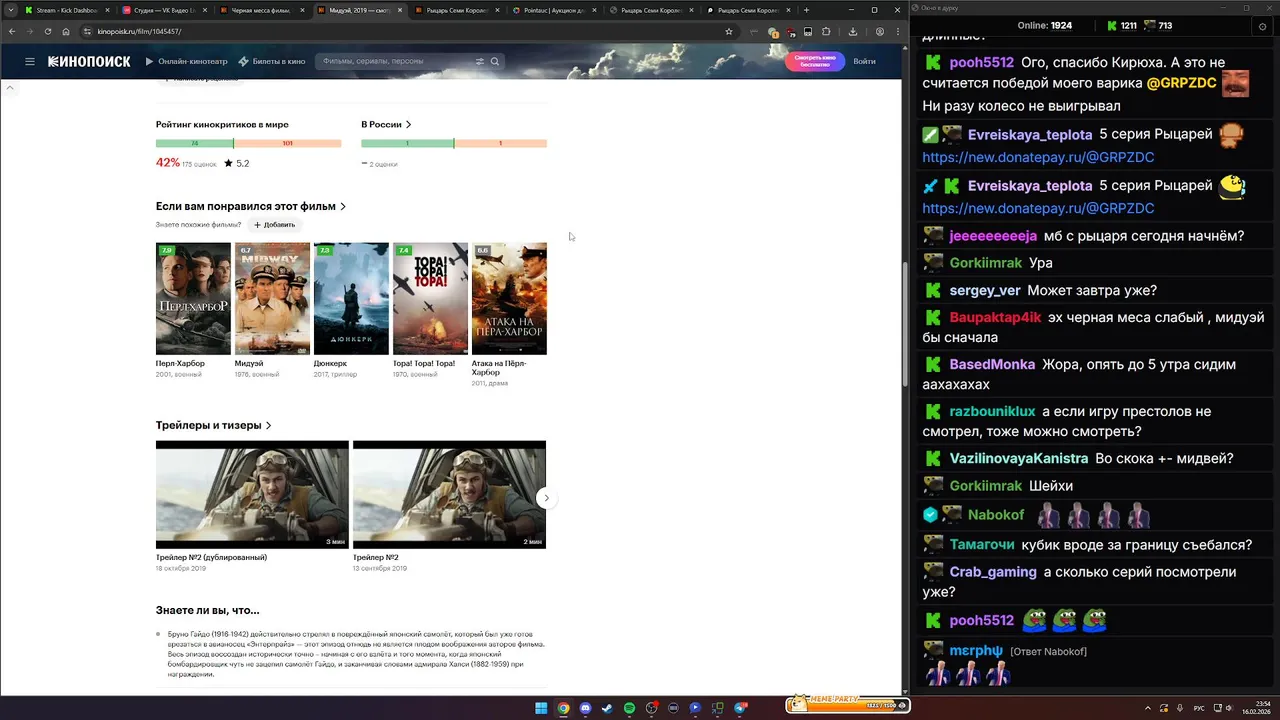Click Знаете ли вы, что… heading
1280x720 pixels.
[207, 610]
